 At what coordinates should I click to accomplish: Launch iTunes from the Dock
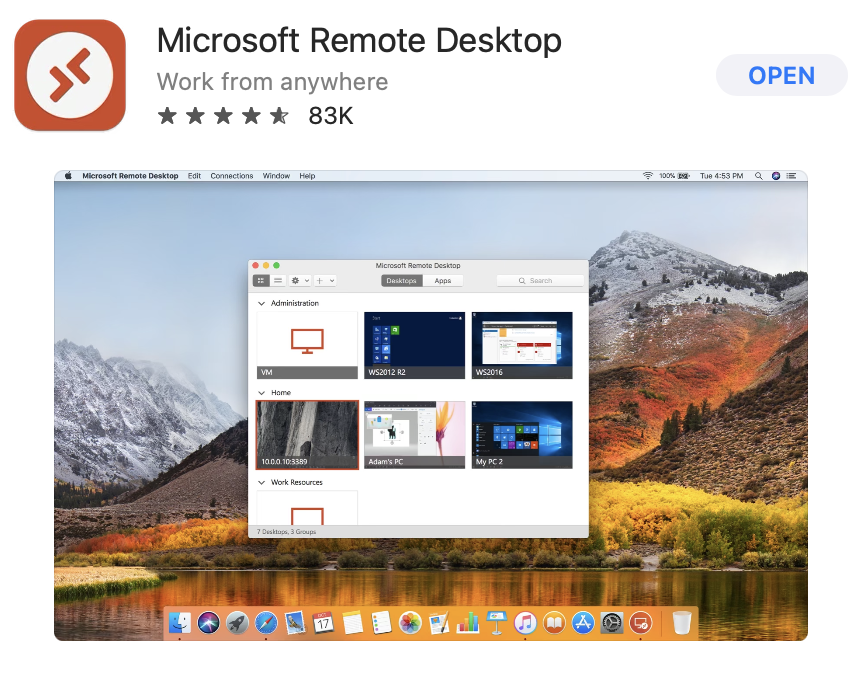point(523,623)
